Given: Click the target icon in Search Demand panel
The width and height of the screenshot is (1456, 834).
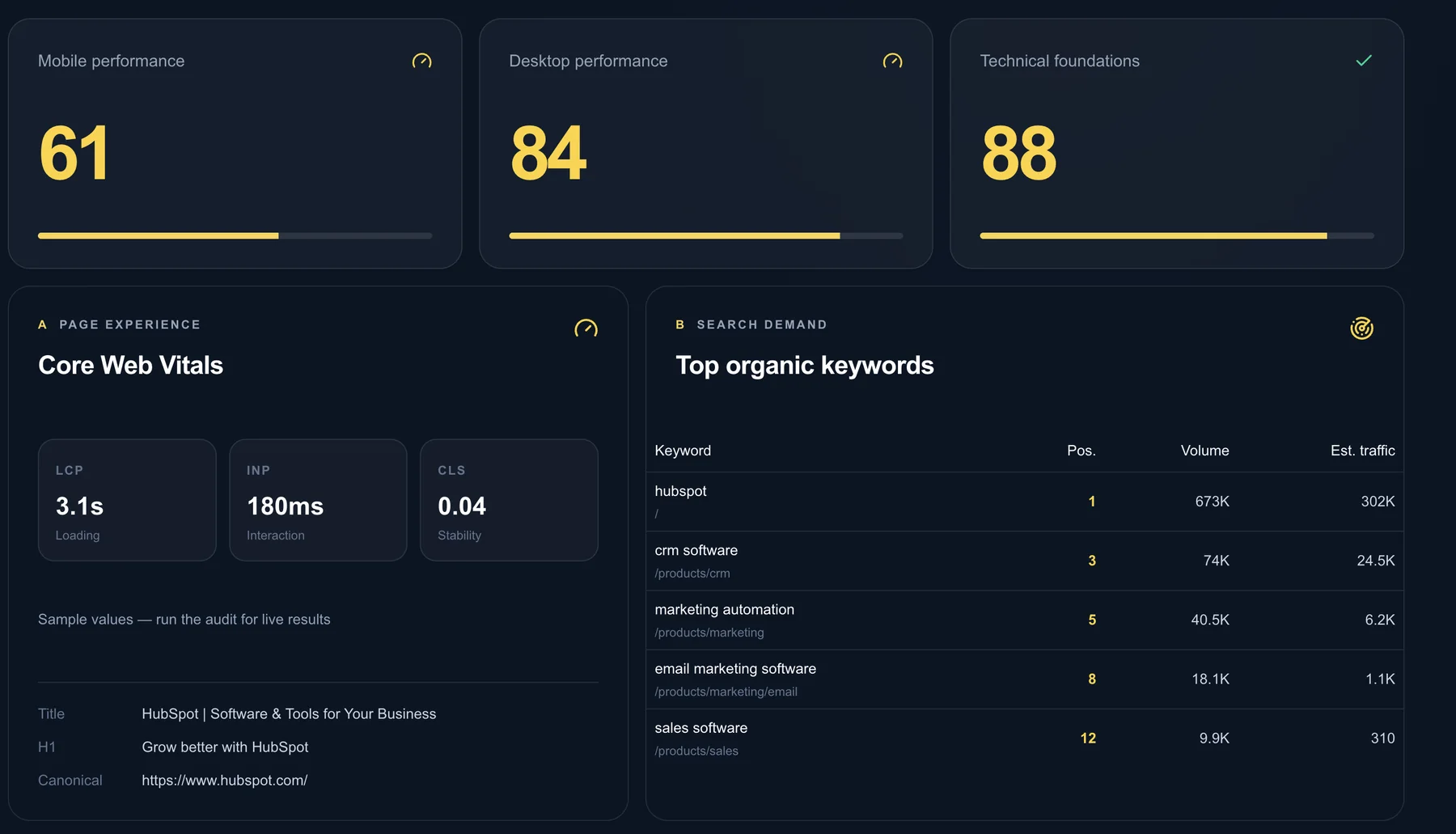Looking at the screenshot, I should (x=1361, y=328).
